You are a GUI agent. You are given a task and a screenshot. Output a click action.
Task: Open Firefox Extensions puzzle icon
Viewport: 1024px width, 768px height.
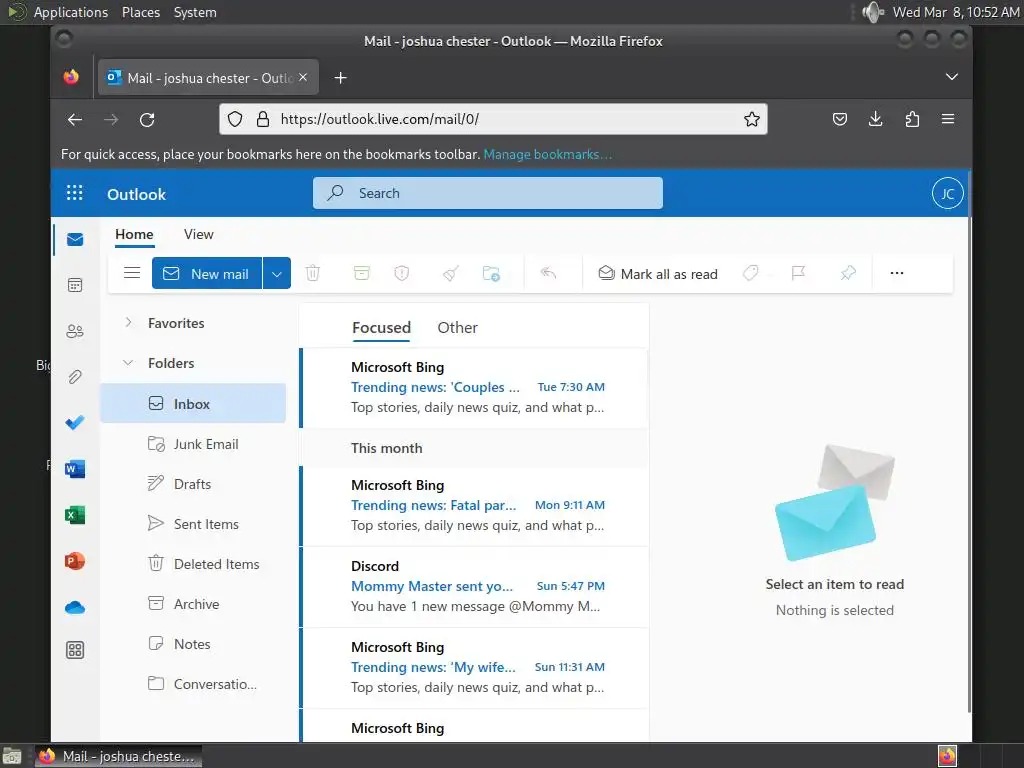[x=912, y=119]
